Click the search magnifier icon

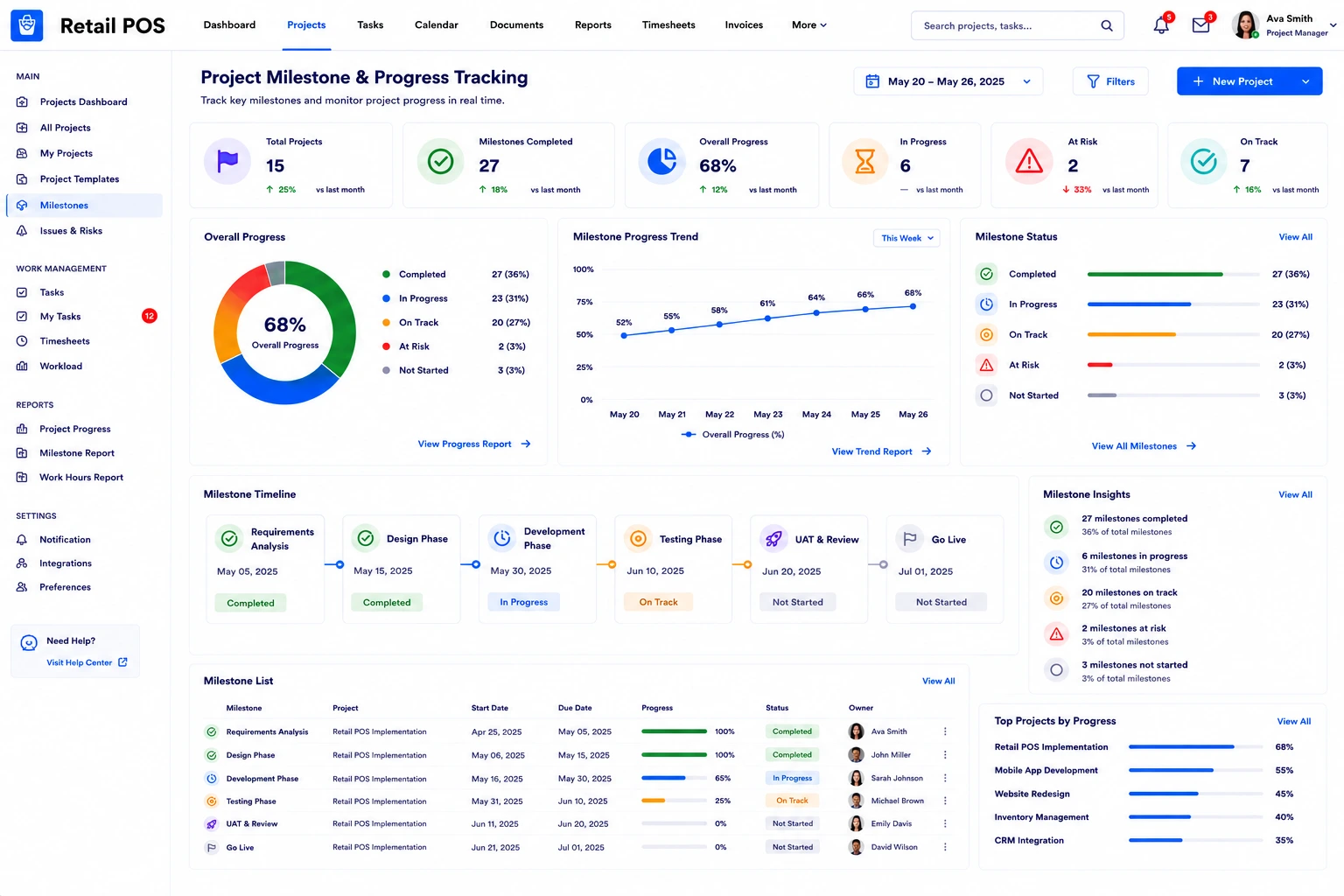point(1107,25)
